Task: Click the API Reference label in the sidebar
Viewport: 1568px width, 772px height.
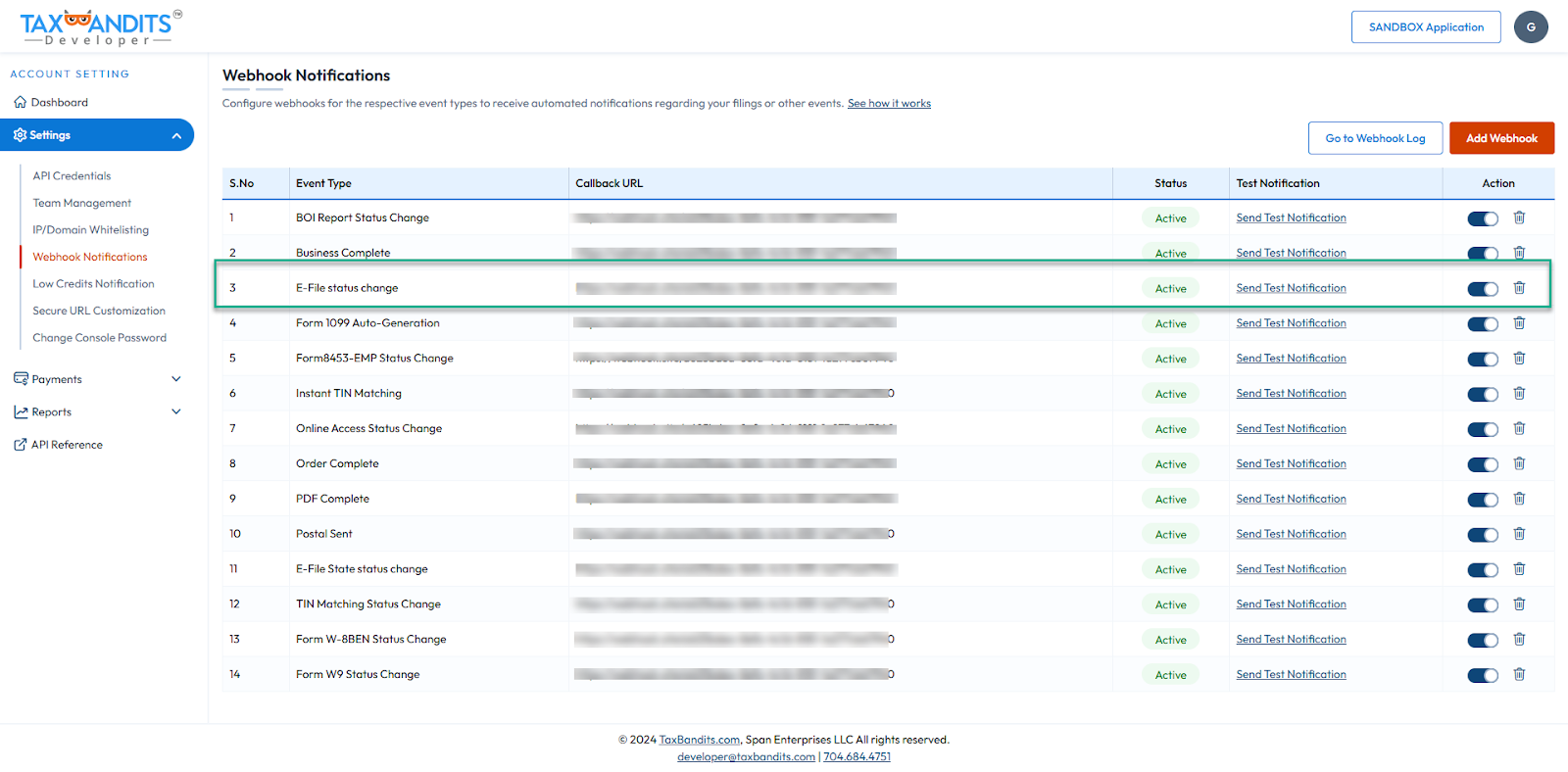Action: (67, 445)
